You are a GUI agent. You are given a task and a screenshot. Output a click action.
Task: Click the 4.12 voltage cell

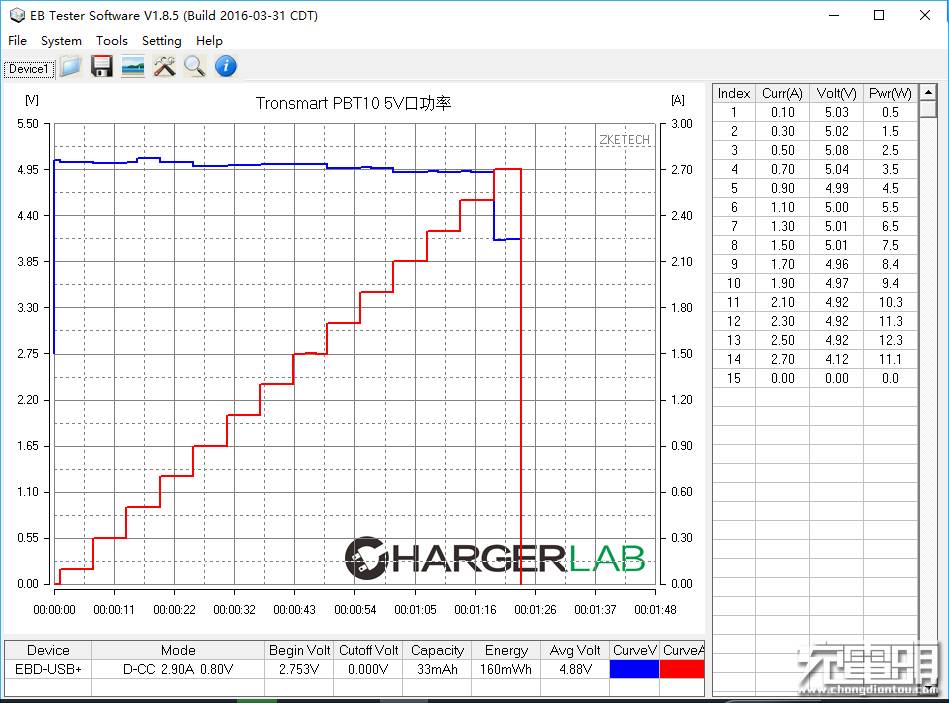836,359
